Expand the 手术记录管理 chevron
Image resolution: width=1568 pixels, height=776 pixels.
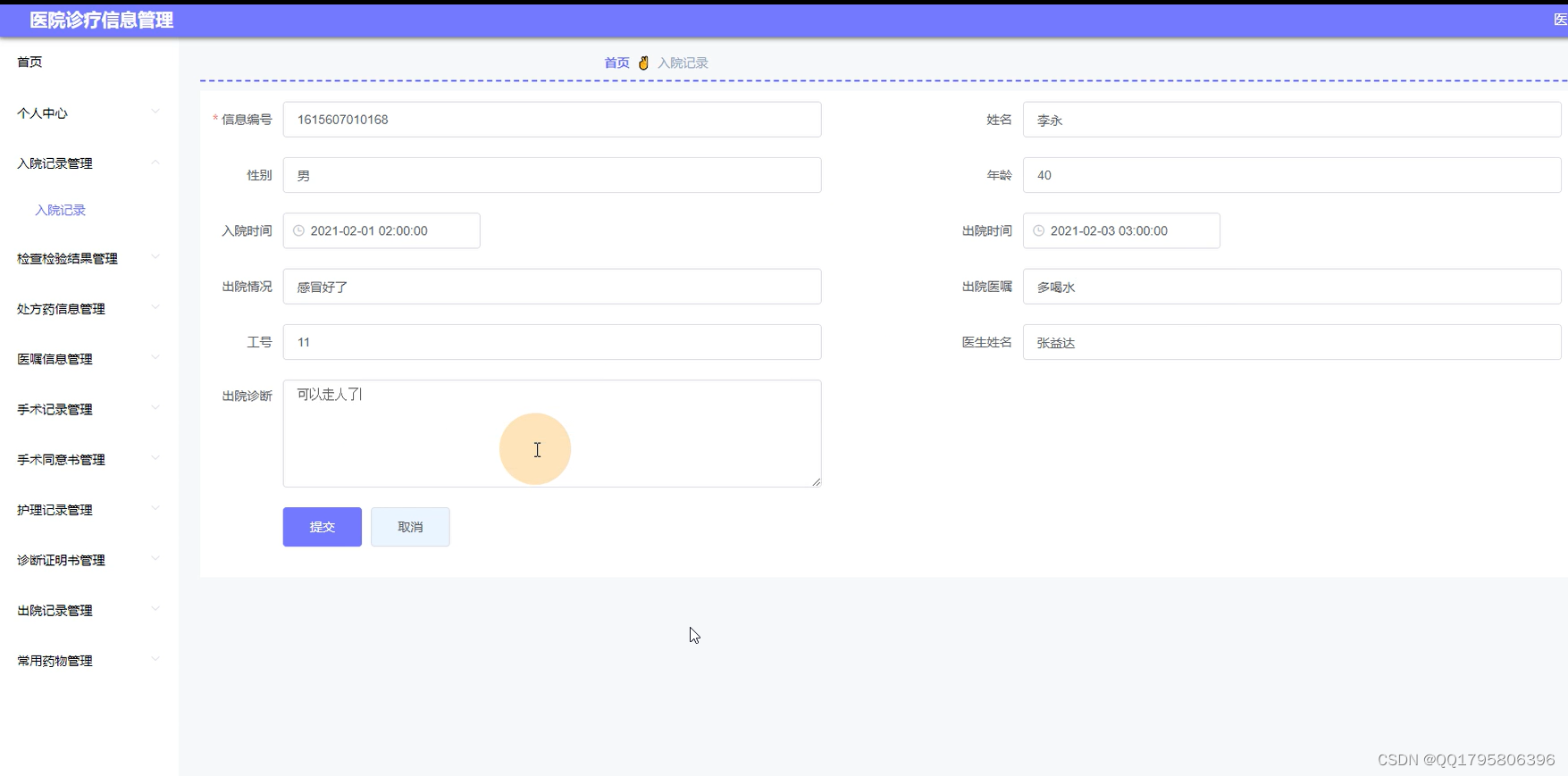155,408
